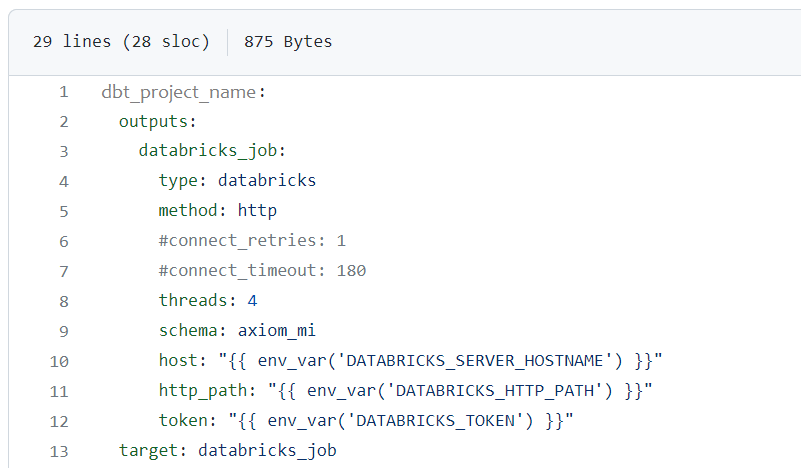Click line number 9 beside schema
The width and height of the screenshot is (801, 468).
click(x=63, y=331)
